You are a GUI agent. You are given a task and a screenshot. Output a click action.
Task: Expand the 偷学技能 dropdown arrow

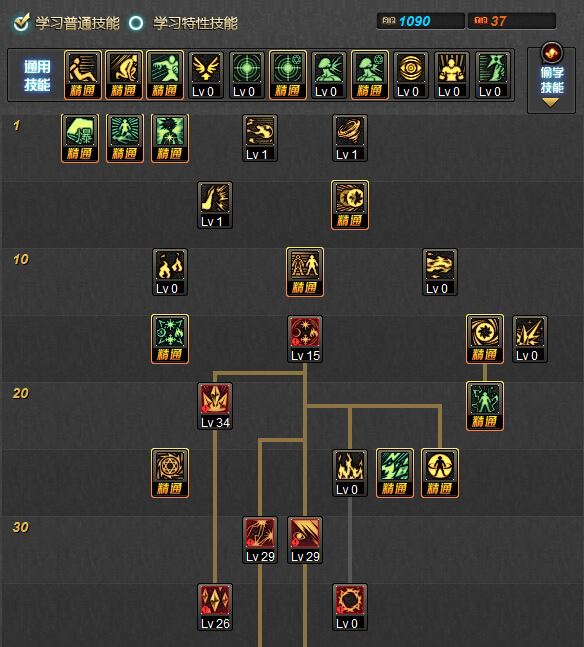551,103
